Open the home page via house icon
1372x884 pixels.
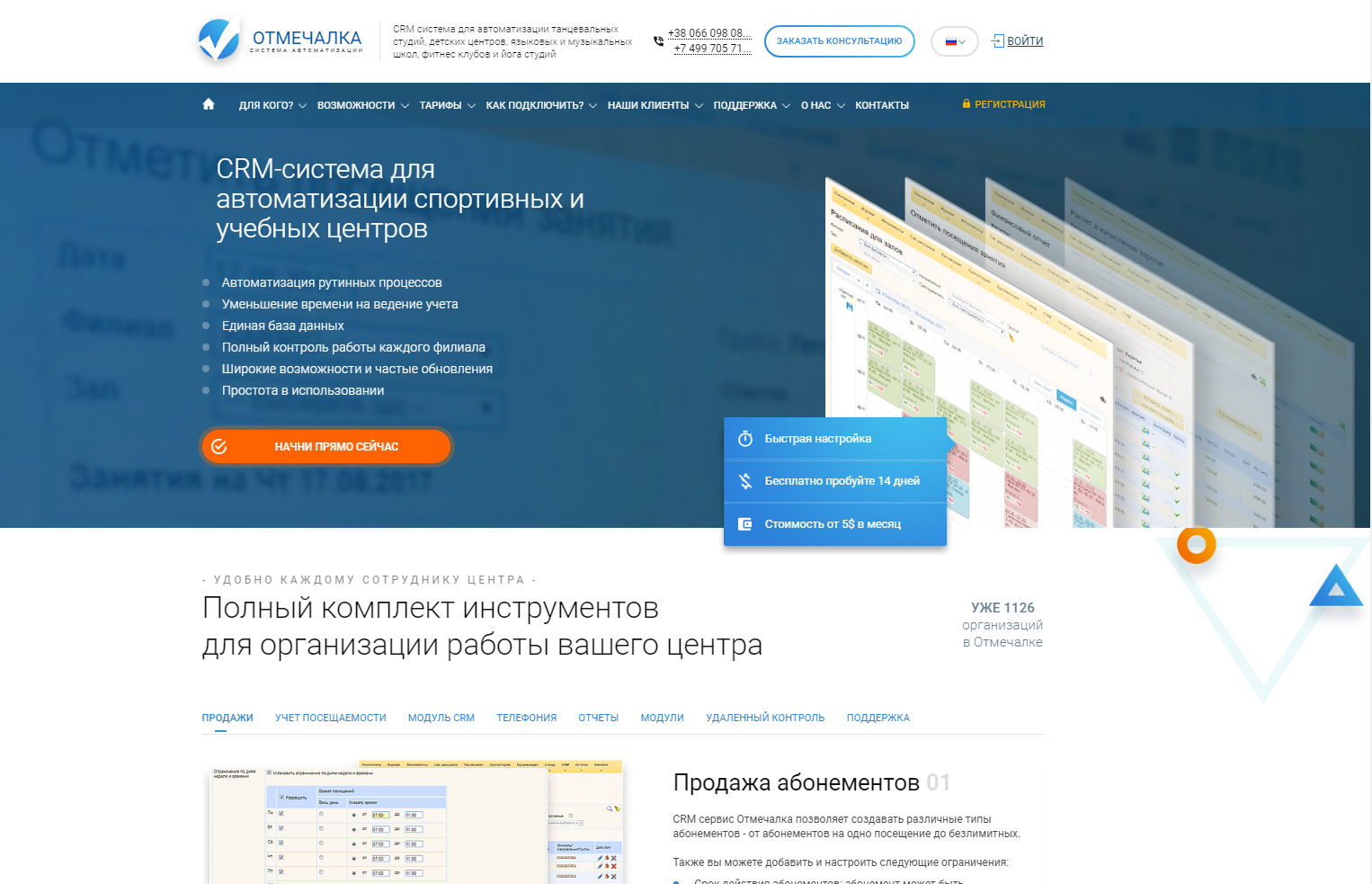pyautogui.click(x=209, y=104)
